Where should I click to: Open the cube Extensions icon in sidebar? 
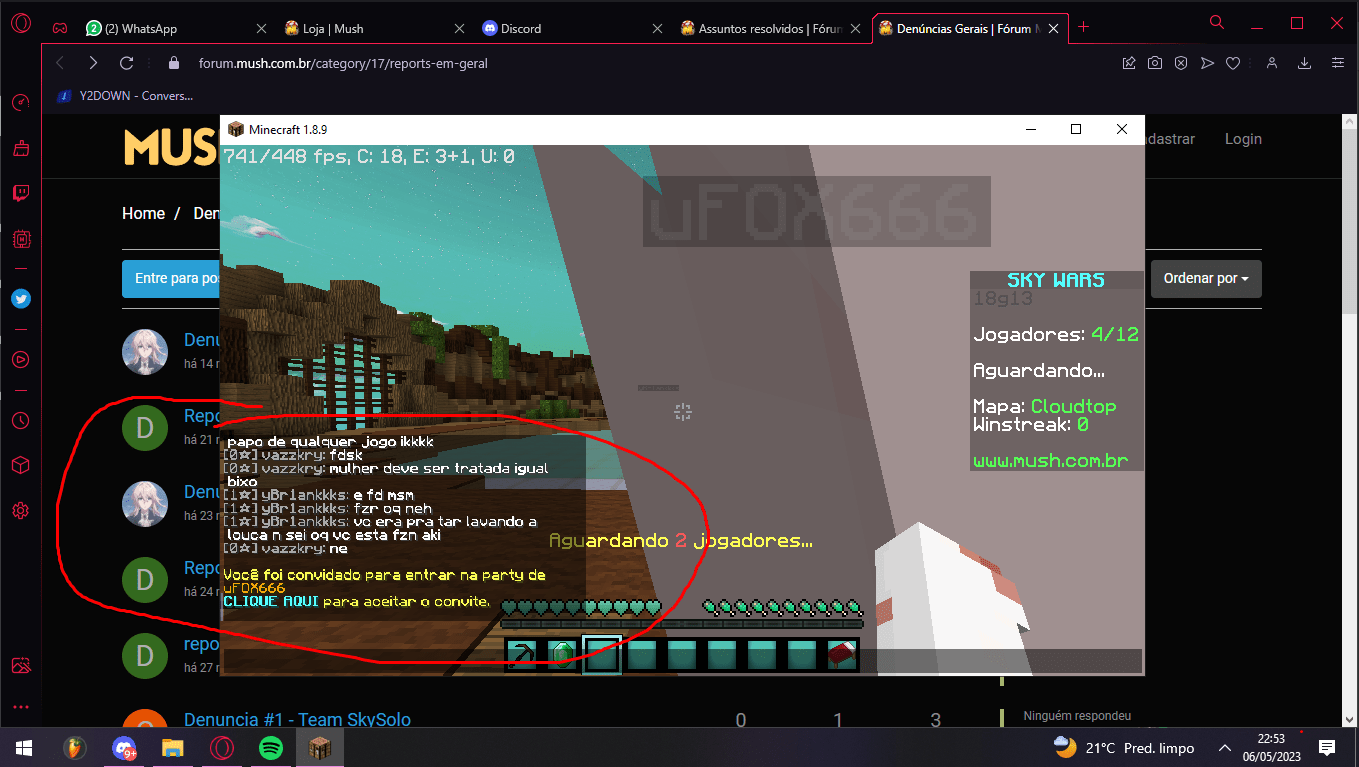coord(20,466)
